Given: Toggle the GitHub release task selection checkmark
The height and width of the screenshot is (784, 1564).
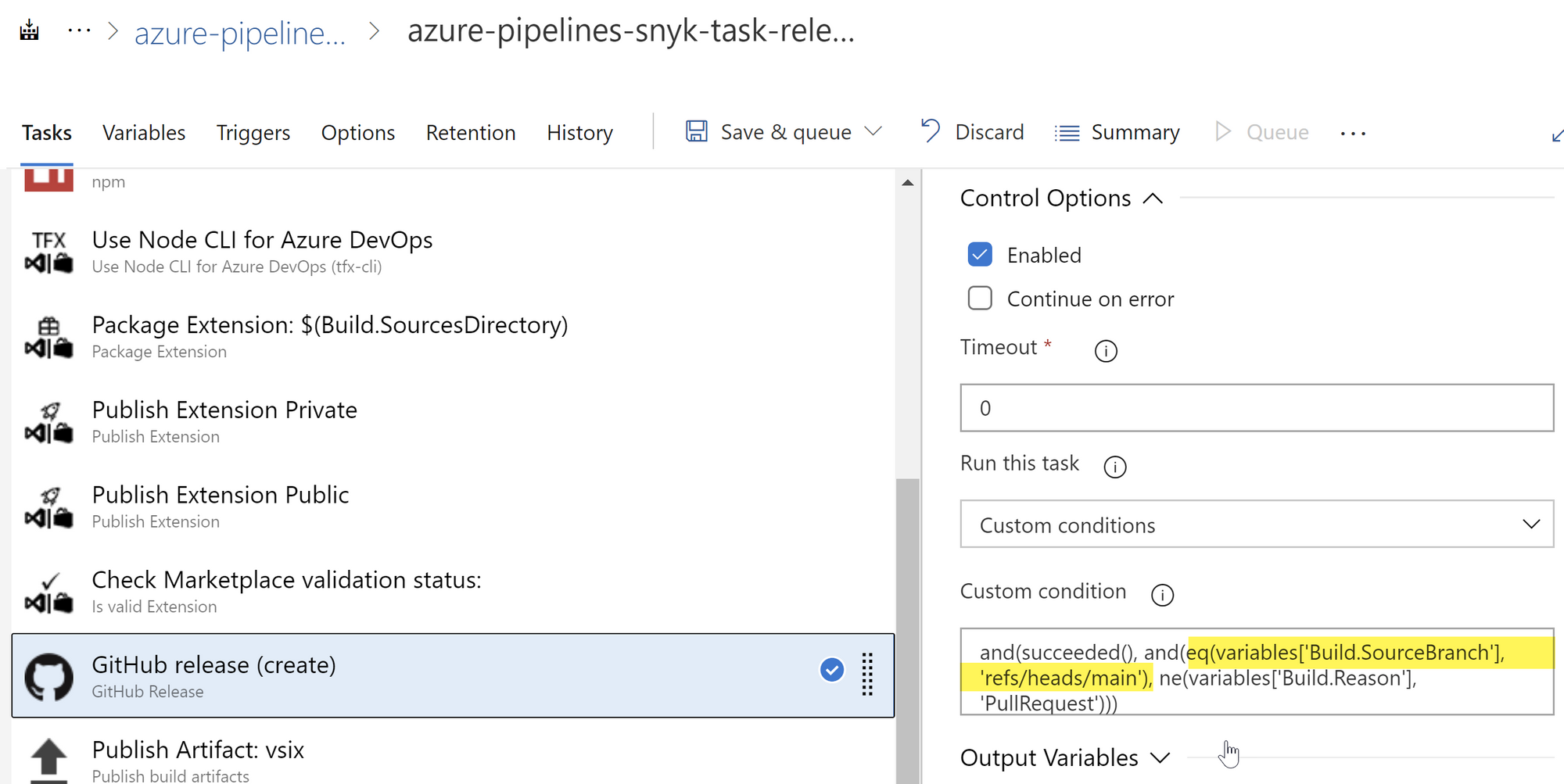Looking at the screenshot, I should 832,670.
